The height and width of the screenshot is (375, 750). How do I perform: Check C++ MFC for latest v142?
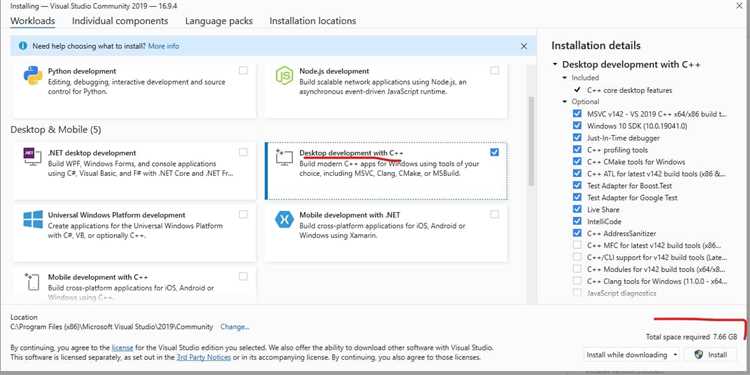(x=577, y=245)
